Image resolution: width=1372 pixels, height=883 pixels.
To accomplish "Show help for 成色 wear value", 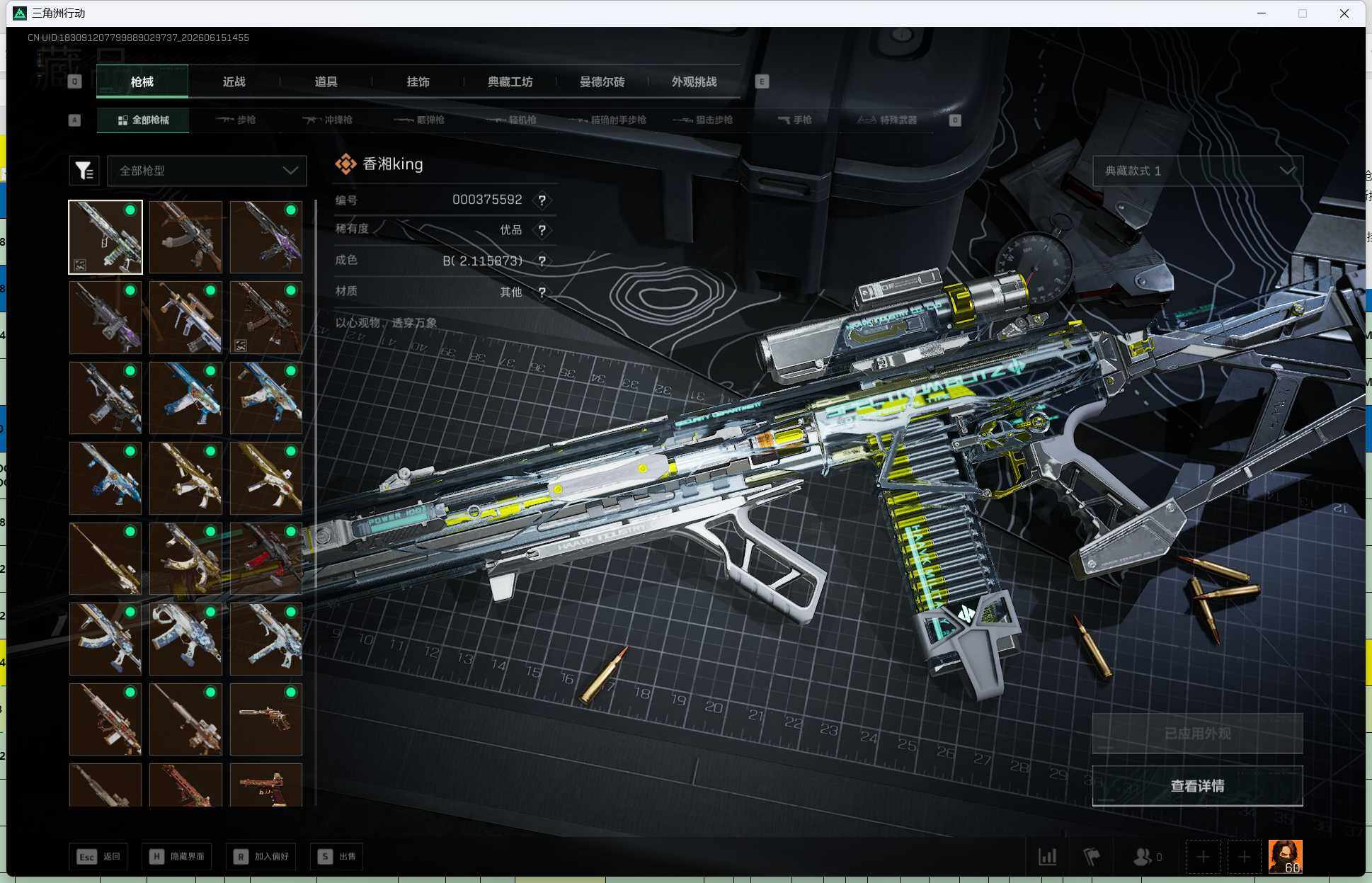I will [542, 261].
